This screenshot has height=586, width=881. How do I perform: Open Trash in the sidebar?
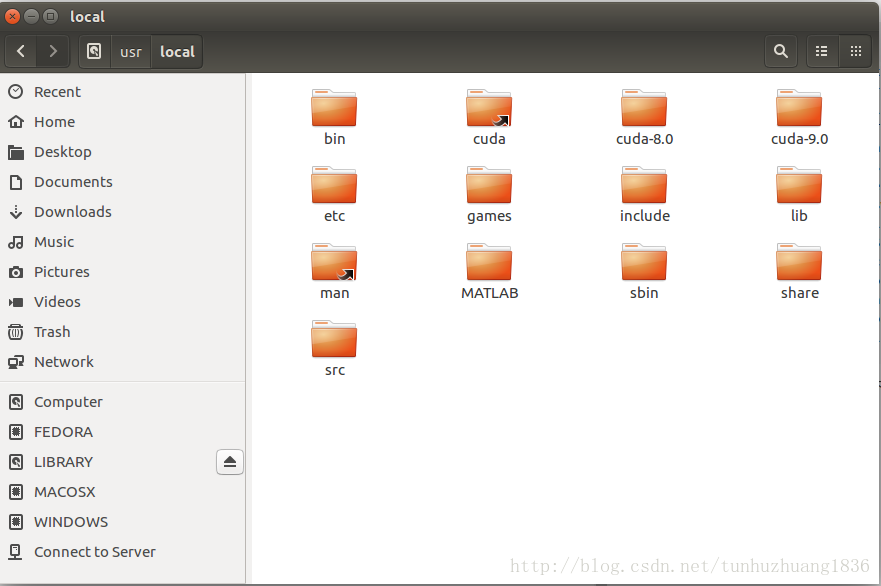[x=122, y=332]
